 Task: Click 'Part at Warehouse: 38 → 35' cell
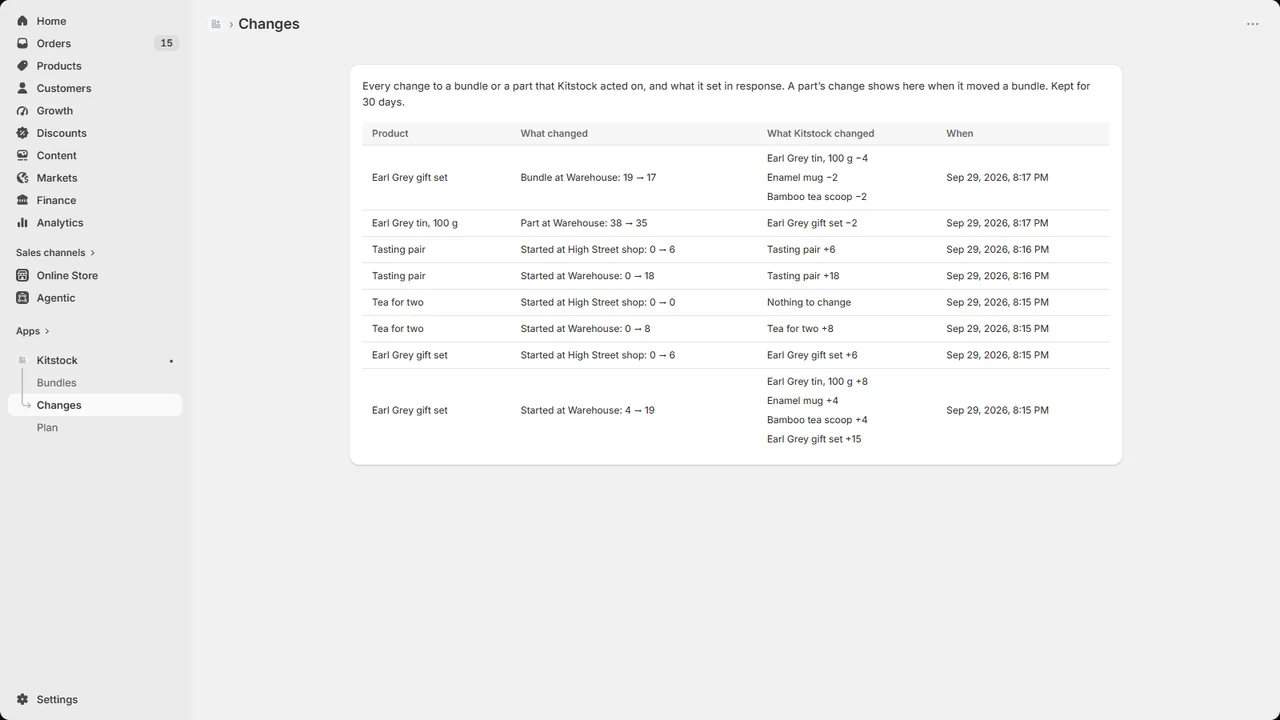pos(584,223)
